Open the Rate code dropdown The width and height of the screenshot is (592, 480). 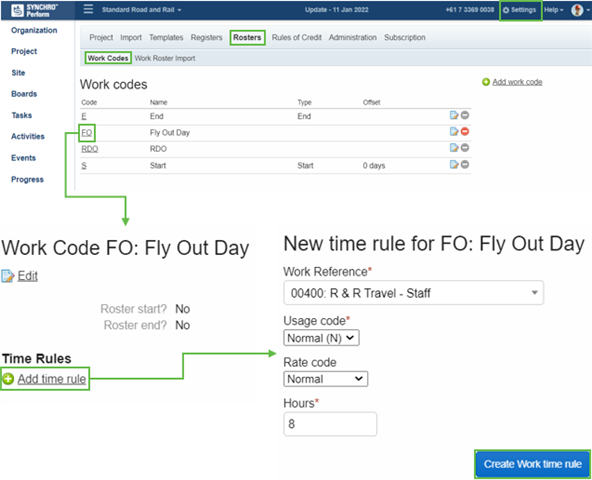coord(325,379)
